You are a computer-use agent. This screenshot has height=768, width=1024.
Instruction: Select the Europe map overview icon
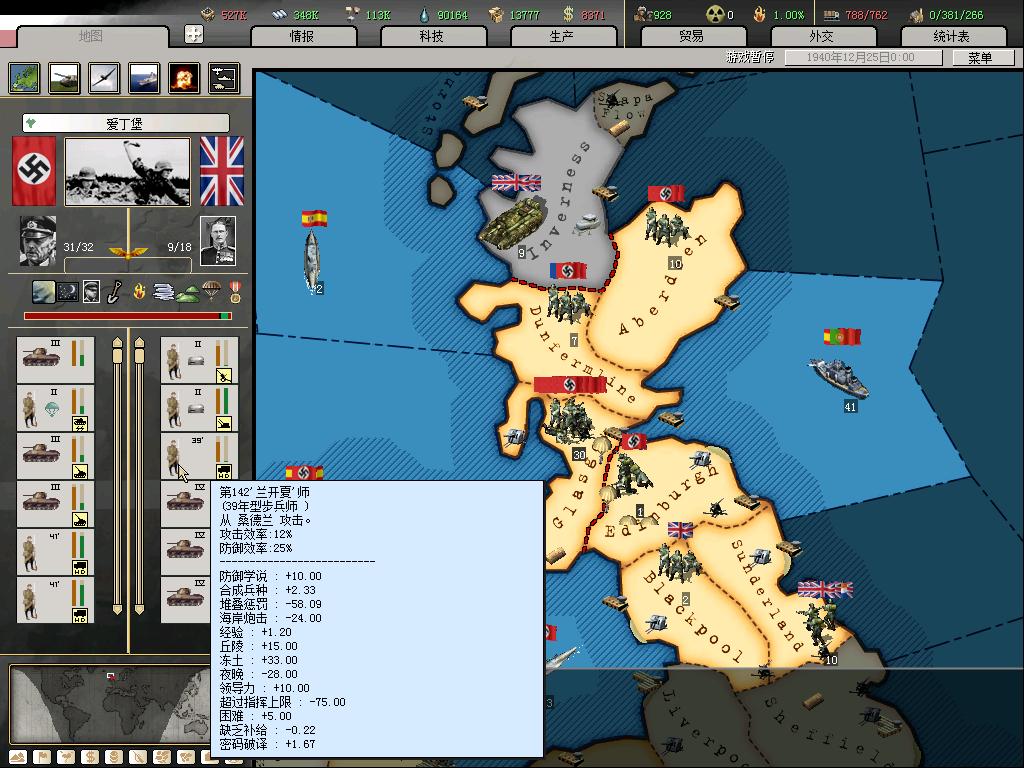point(24,78)
